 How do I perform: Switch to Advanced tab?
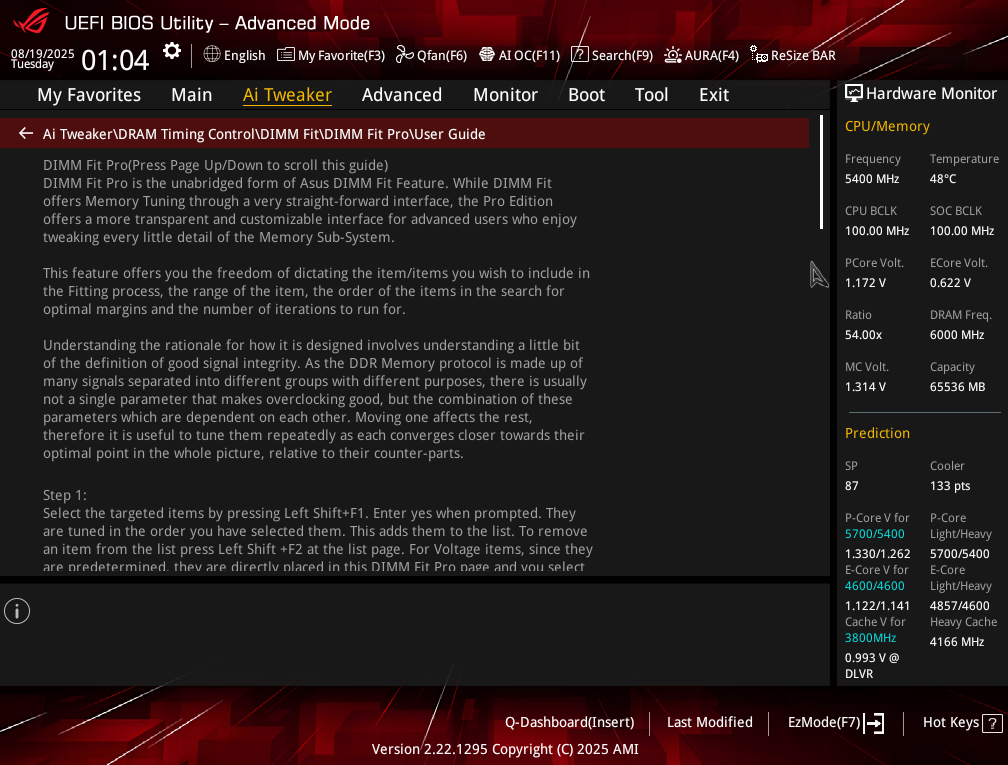point(402,94)
